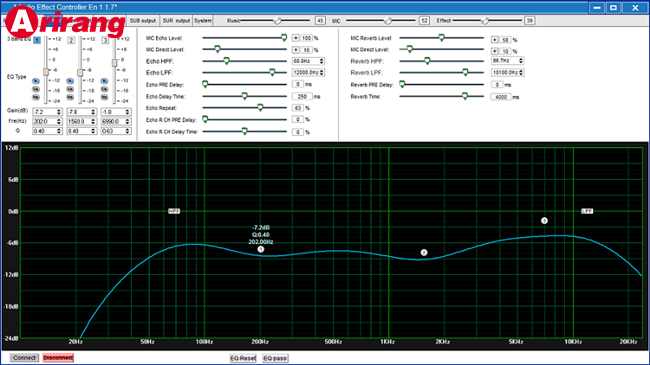The image size is (650, 365).
Task: Click the Echo Repeat slider handle
Action: tap(260, 108)
